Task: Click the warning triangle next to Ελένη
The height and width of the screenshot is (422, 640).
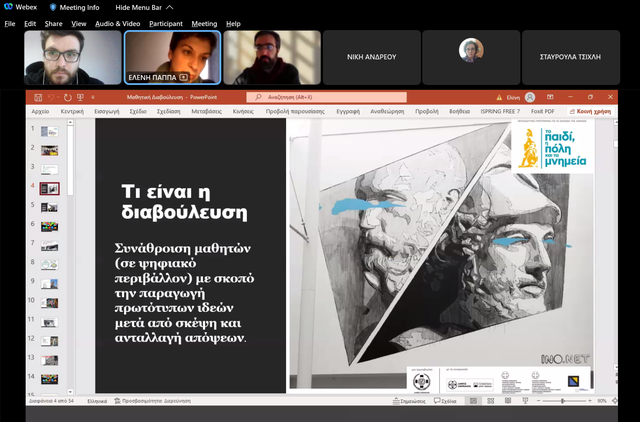Action: coord(499,98)
